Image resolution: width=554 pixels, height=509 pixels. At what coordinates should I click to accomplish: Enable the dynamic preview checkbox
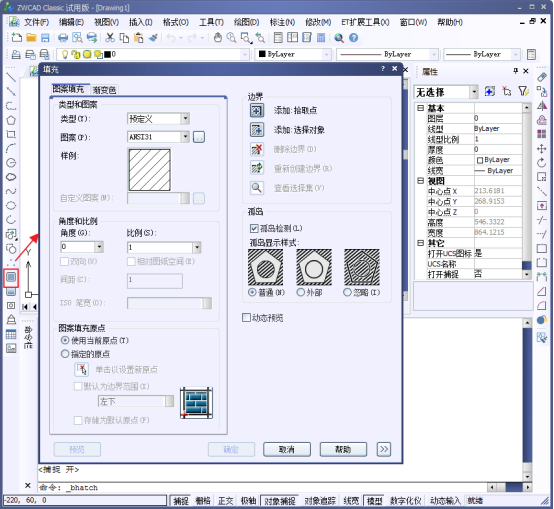[x=246, y=318]
